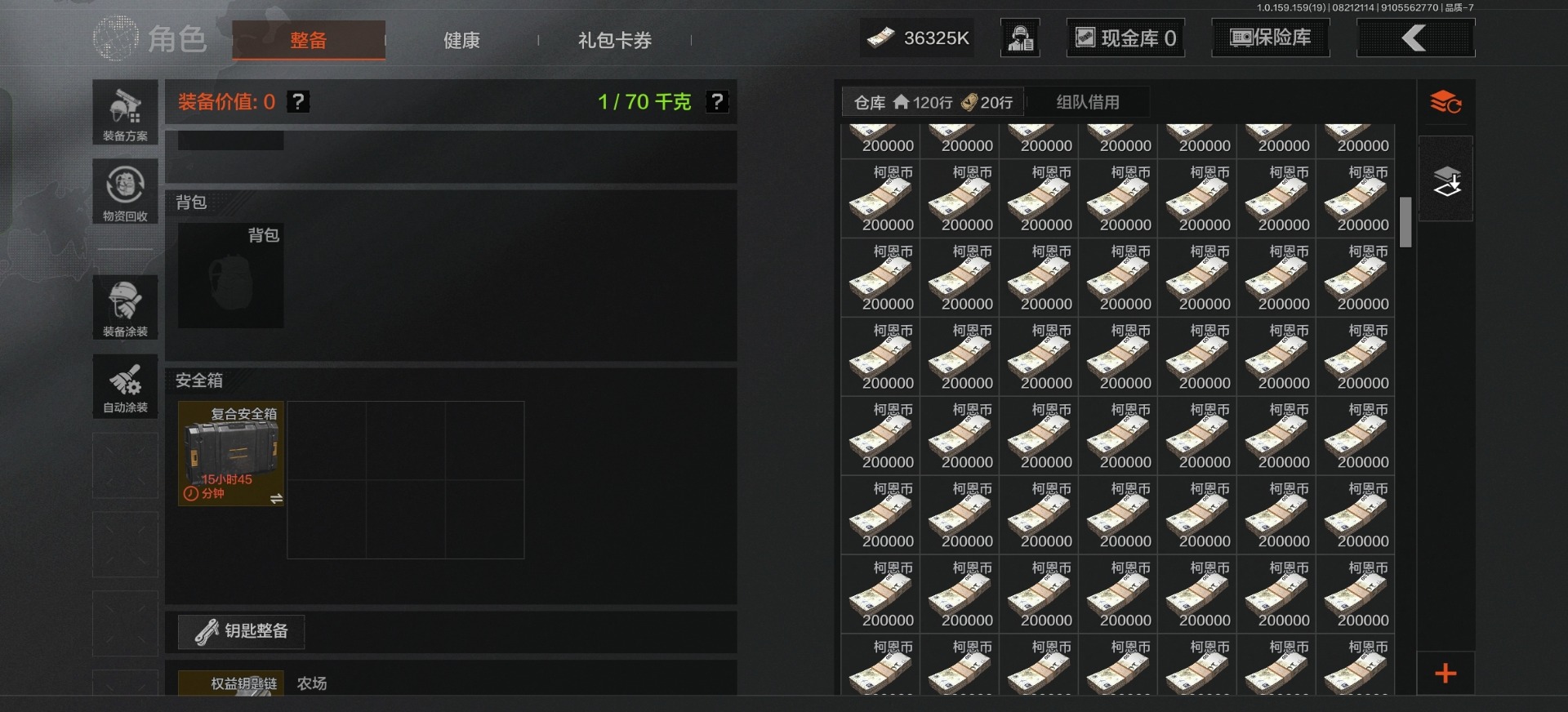1568x712 pixels.
Task: Open the 装备涂装 skin icon
Action: pos(125,307)
